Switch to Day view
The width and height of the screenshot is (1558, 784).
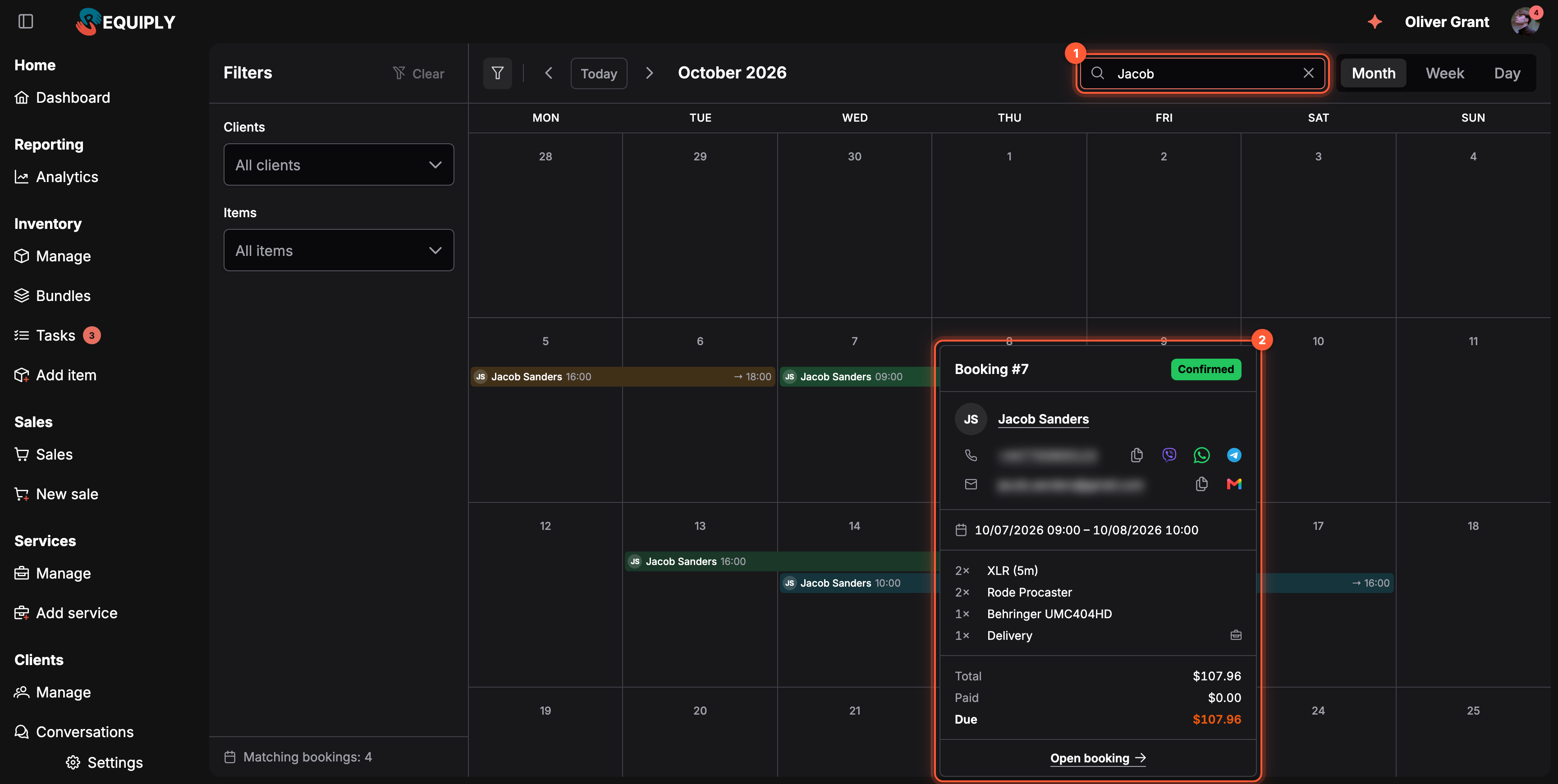(x=1507, y=73)
